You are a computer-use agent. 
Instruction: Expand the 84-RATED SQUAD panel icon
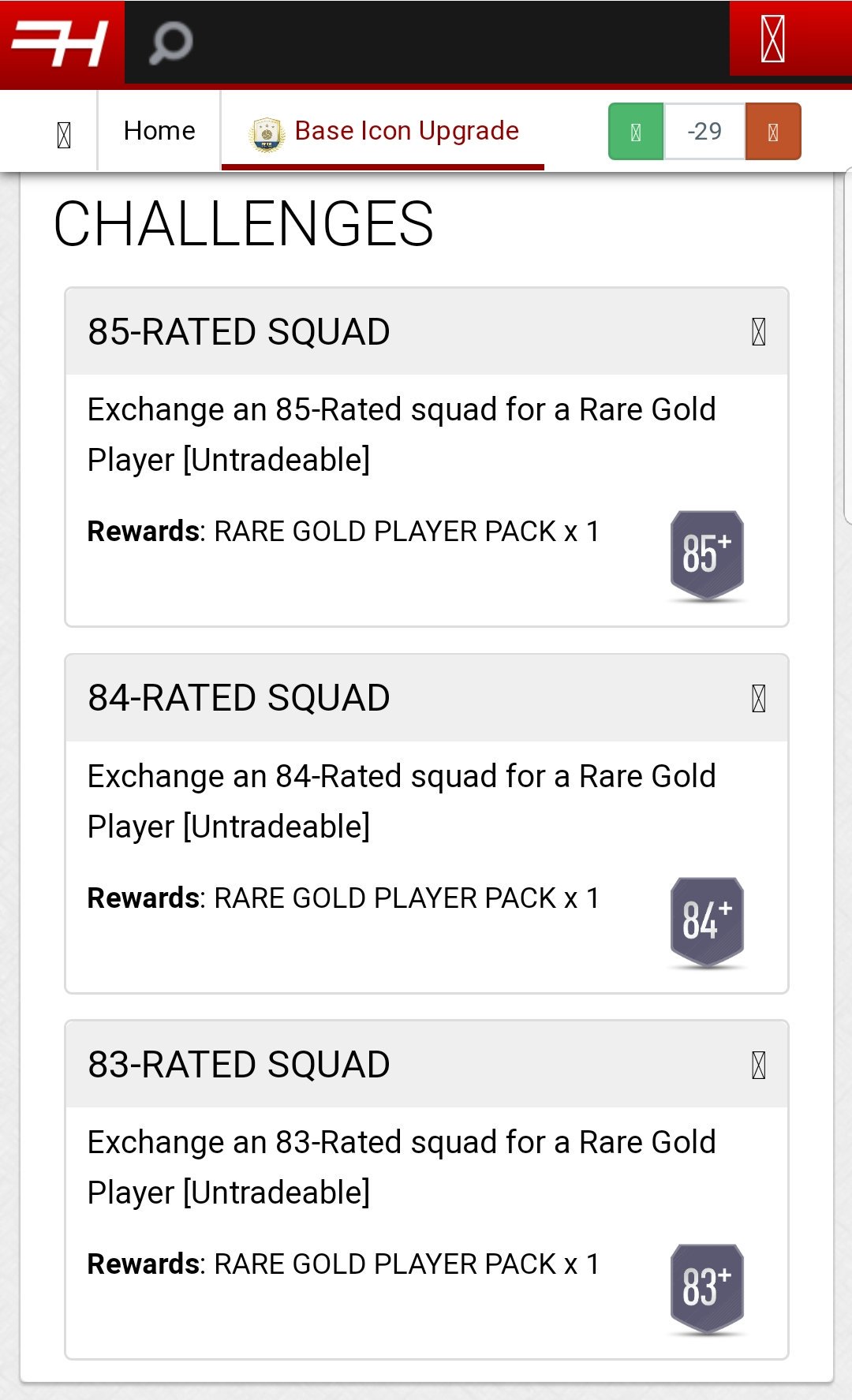pyautogui.click(x=758, y=698)
